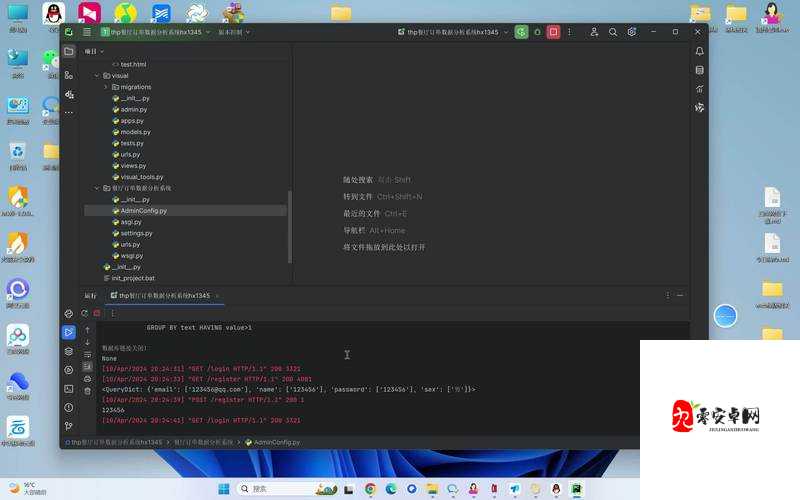Toggle scroll to end in Run console
The image size is (800, 500).
click(x=88, y=366)
